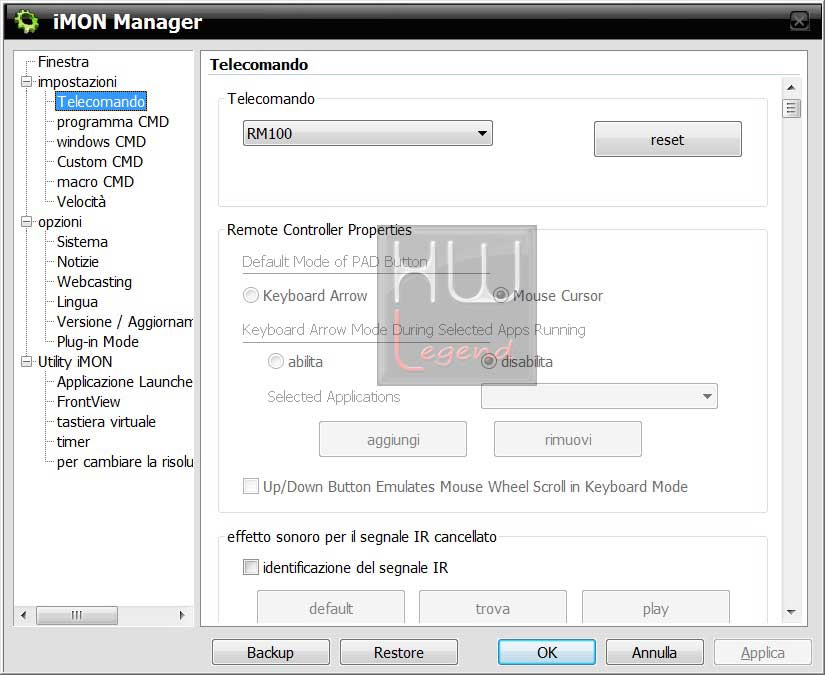Select disabilita radio button
Image resolution: width=825 pixels, height=675 pixels.
point(489,361)
